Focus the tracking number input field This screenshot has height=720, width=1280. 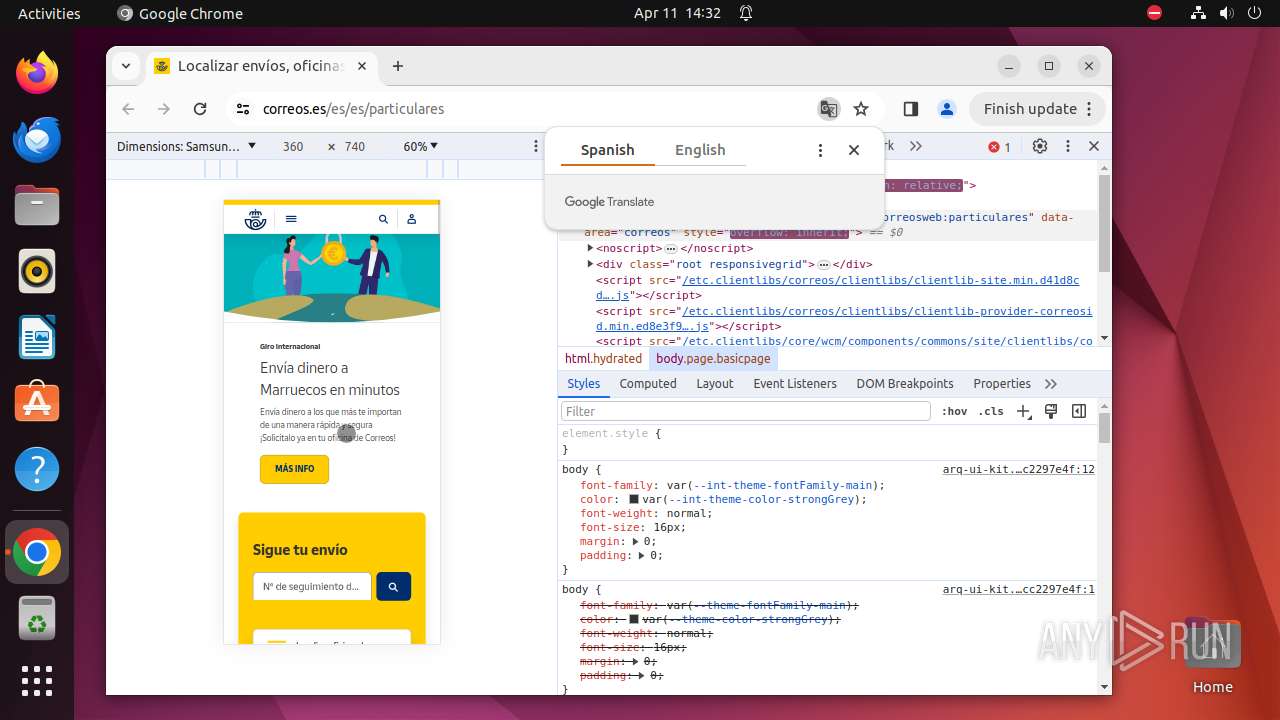click(x=312, y=587)
